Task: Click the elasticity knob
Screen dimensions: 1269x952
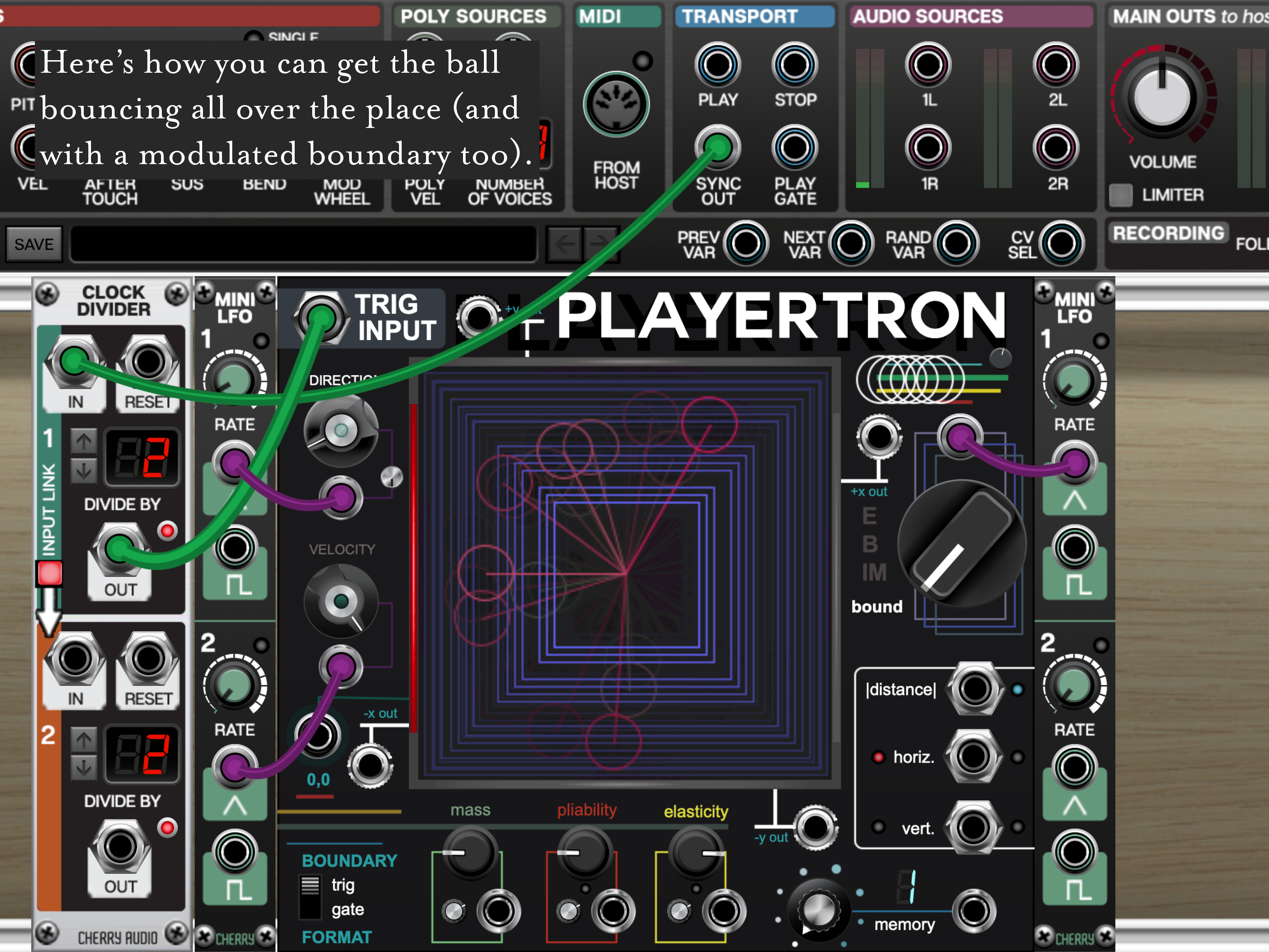Action: point(696,854)
